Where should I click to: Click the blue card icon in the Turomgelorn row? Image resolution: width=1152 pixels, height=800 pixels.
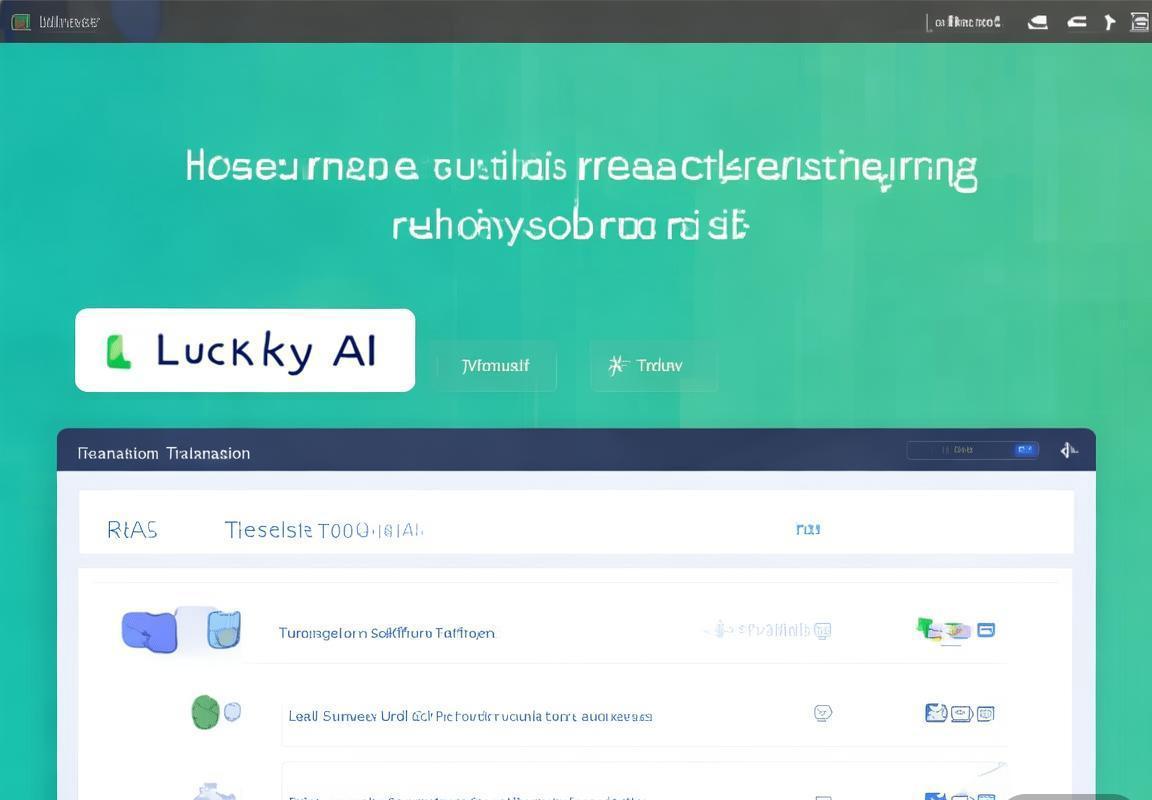986,630
